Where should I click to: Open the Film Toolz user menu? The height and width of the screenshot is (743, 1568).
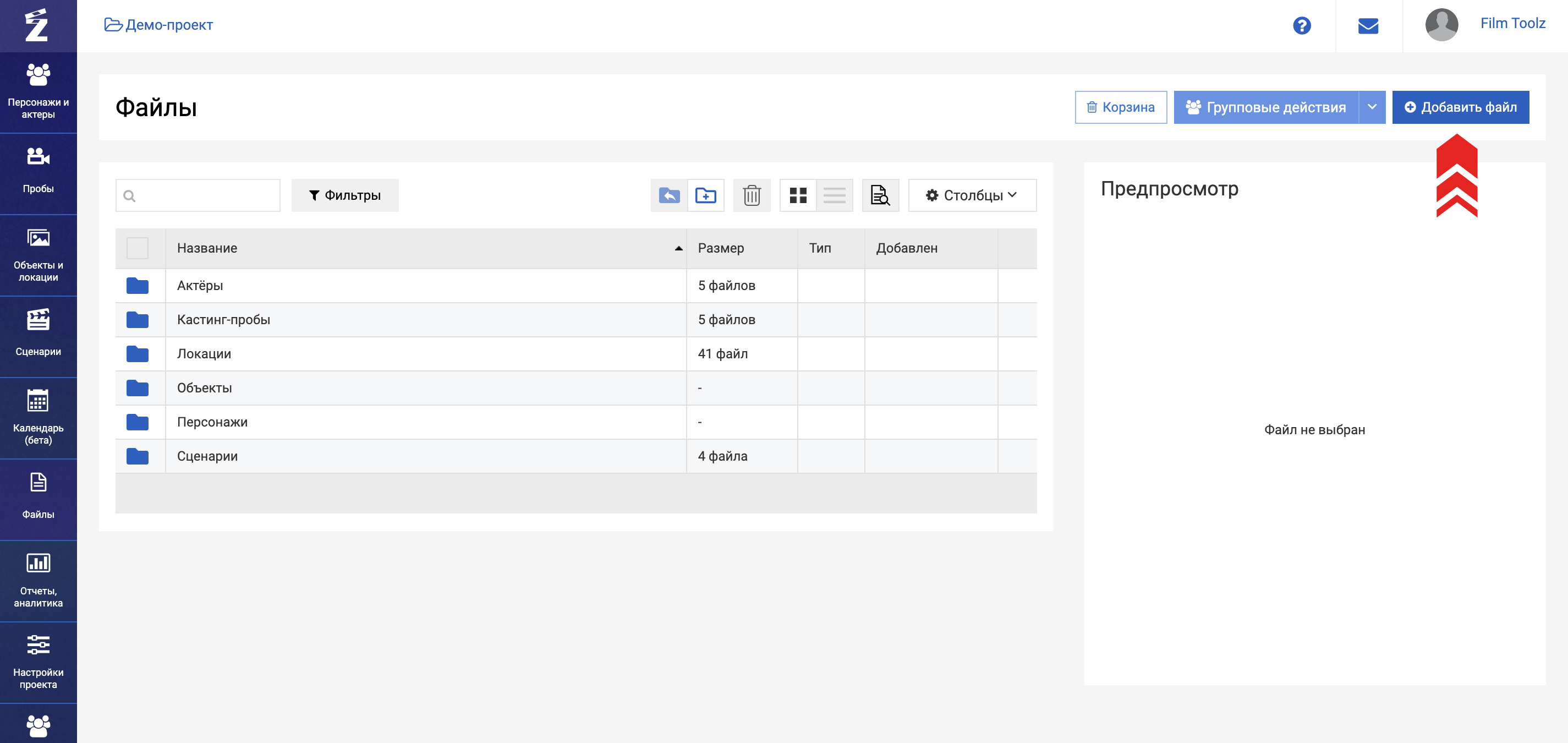tap(1512, 23)
